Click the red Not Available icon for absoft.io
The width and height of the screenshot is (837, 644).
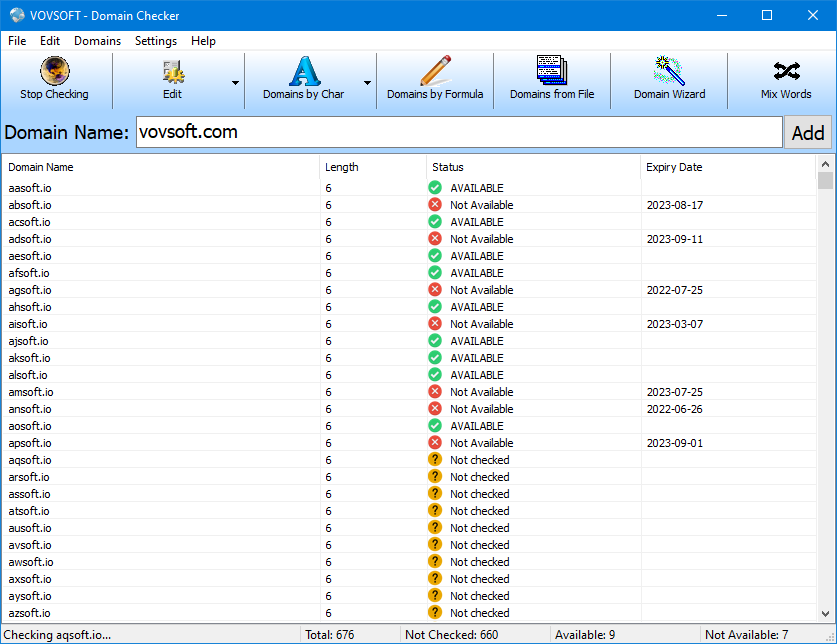(x=434, y=205)
